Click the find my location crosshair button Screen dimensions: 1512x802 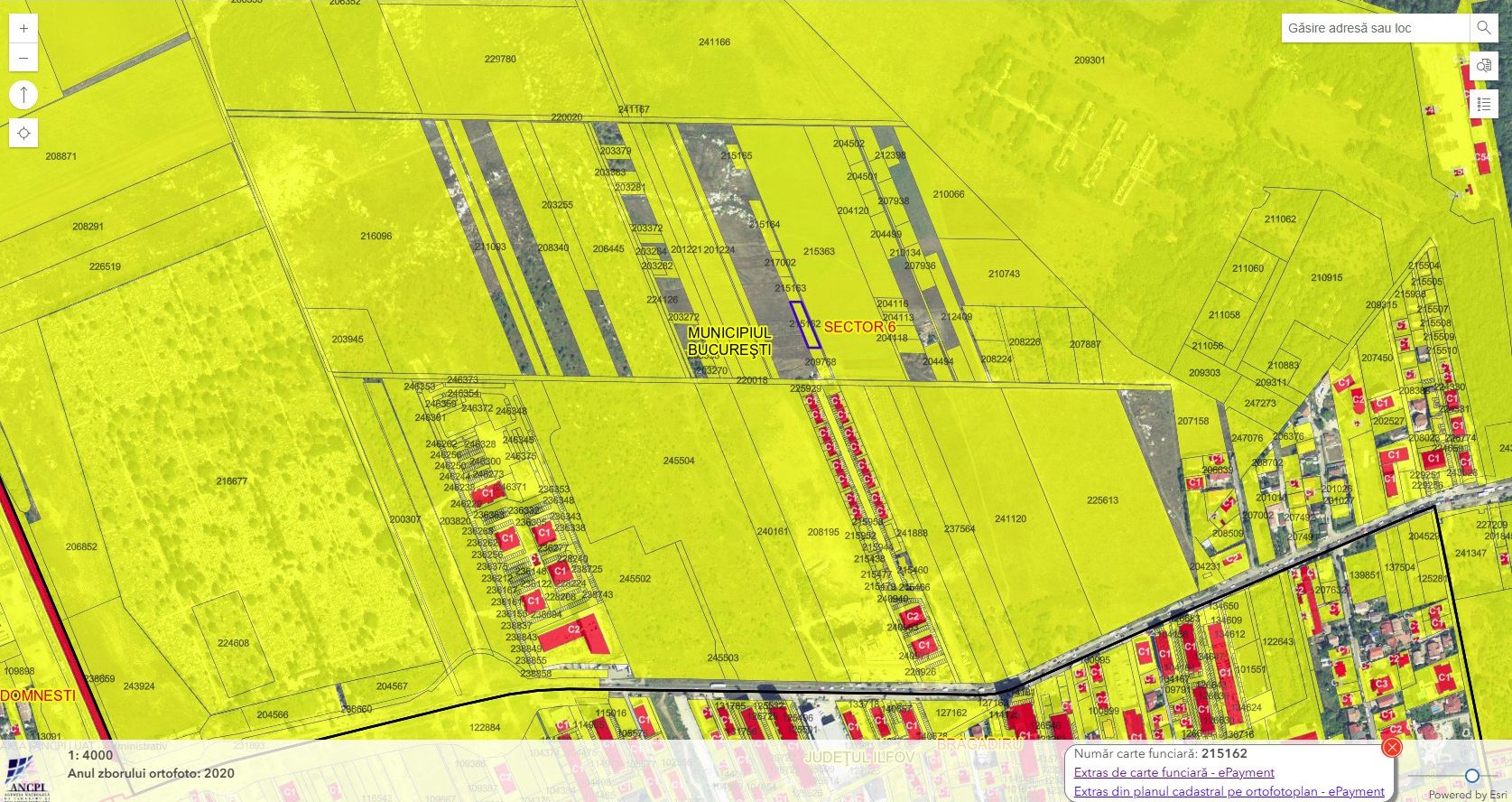(x=23, y=134)
